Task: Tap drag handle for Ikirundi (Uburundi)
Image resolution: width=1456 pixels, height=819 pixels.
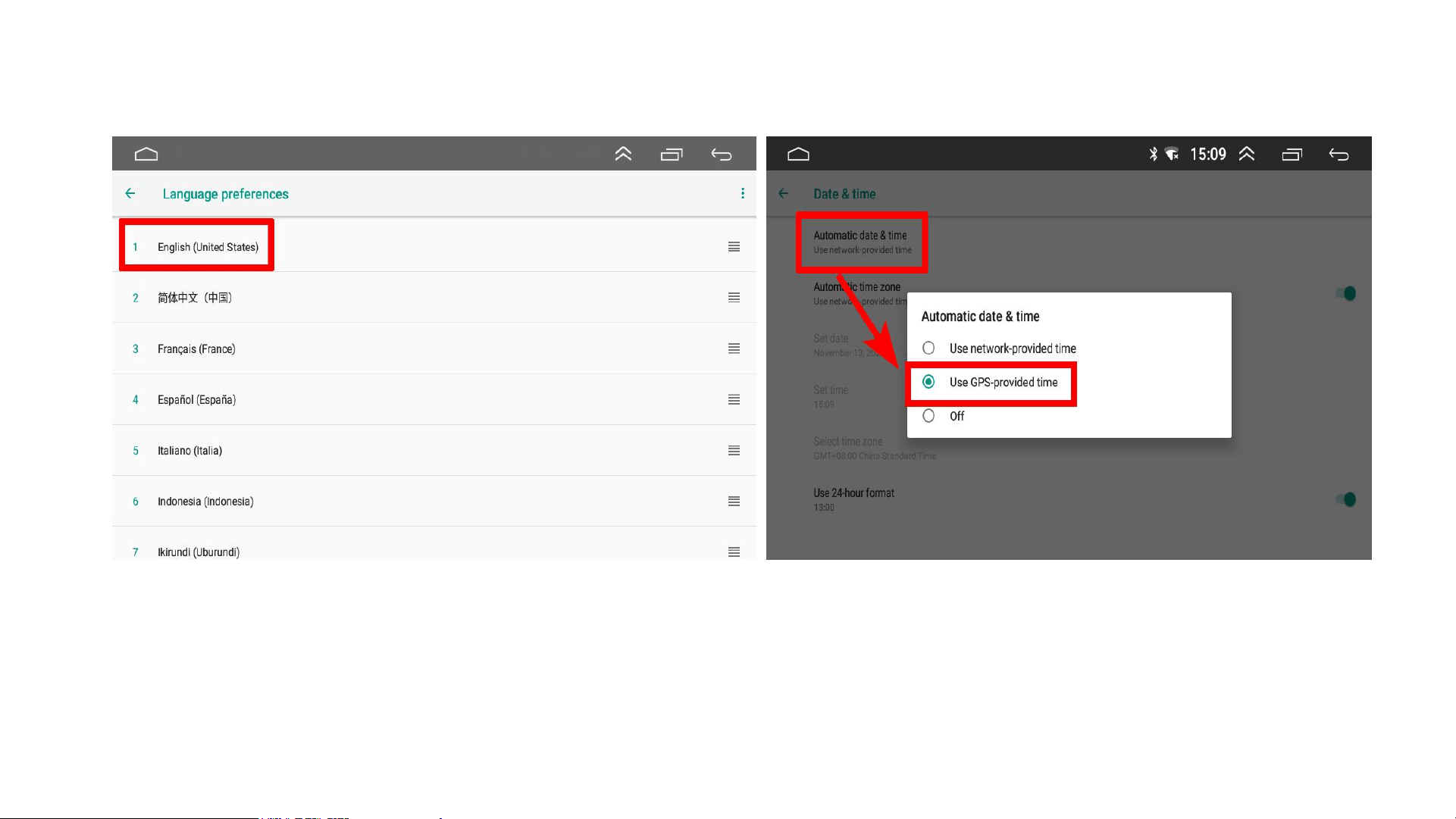Action: pos(734,552)
